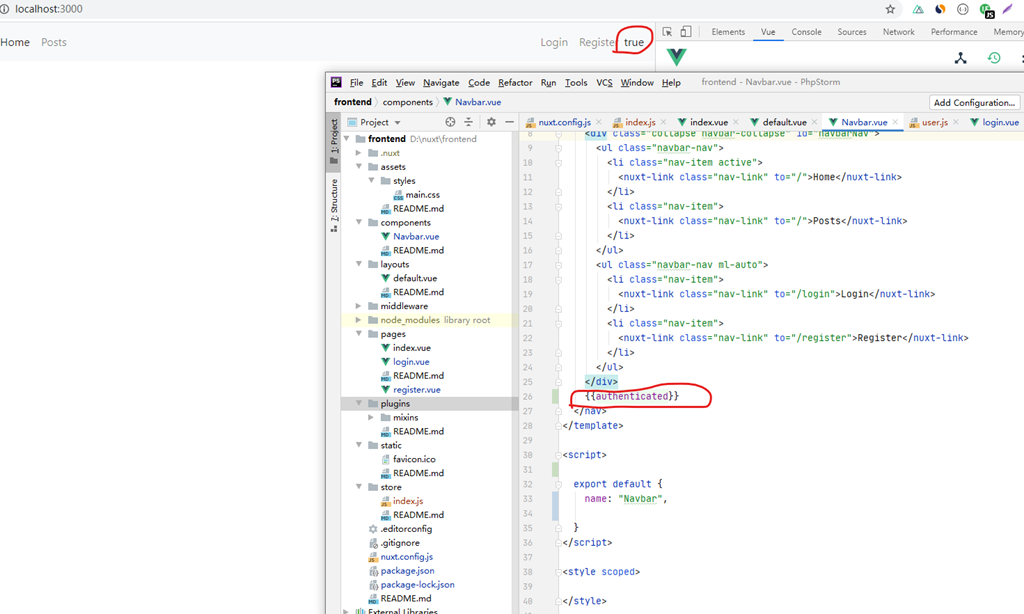Toggle the device toolbar icon in DevTools
The width and height of the screenshot is (1024, 614).
(686, 31)
